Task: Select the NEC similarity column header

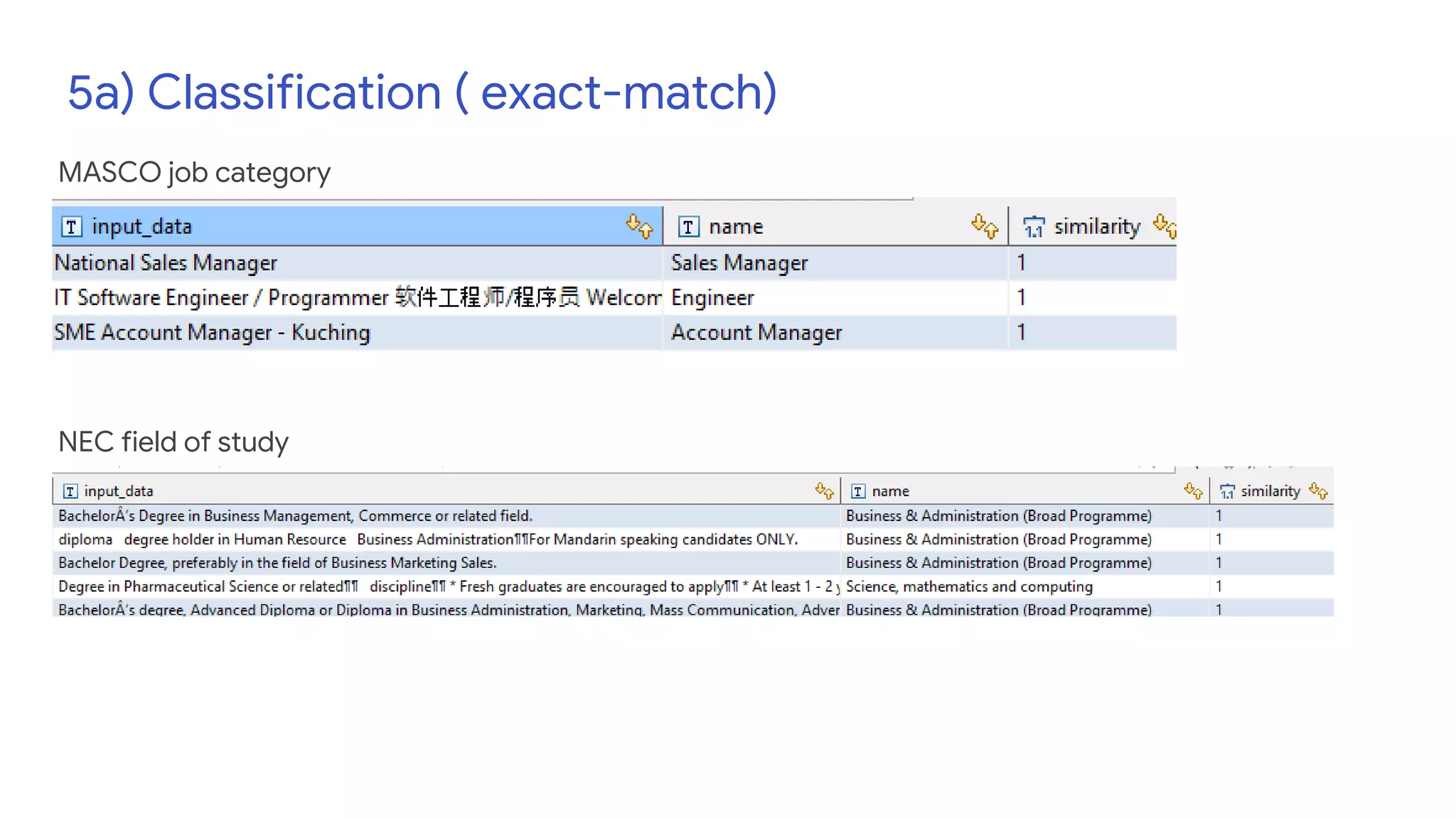Action: [1272, 491]
